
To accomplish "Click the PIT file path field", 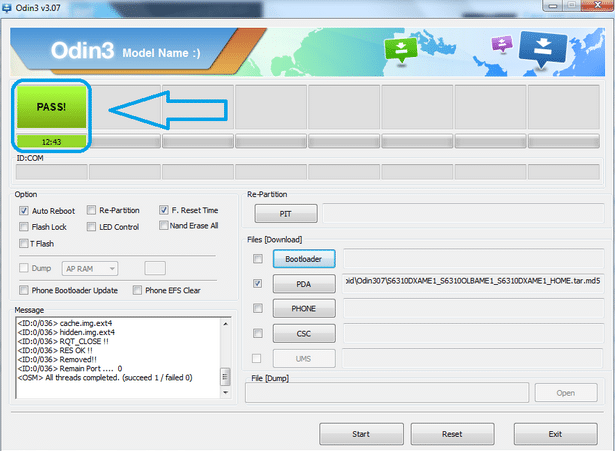I will click(464, 214).
